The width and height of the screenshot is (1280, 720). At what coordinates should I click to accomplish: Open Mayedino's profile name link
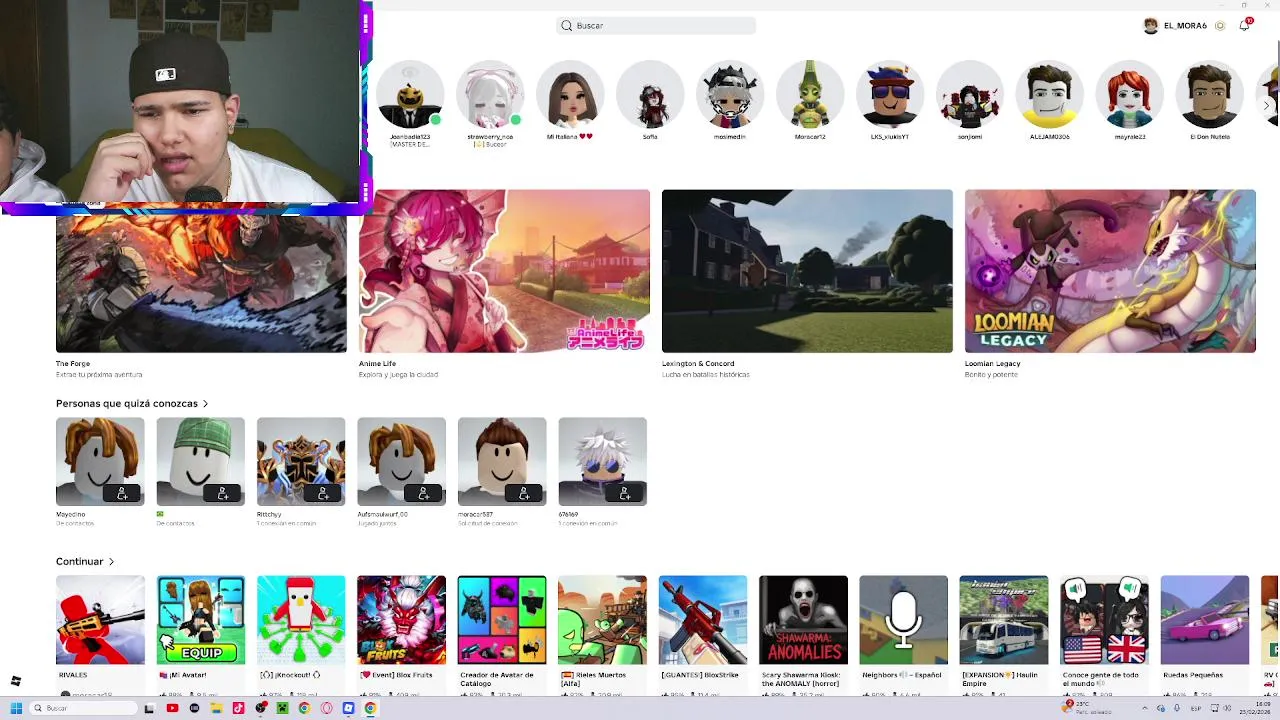(71, 514)
